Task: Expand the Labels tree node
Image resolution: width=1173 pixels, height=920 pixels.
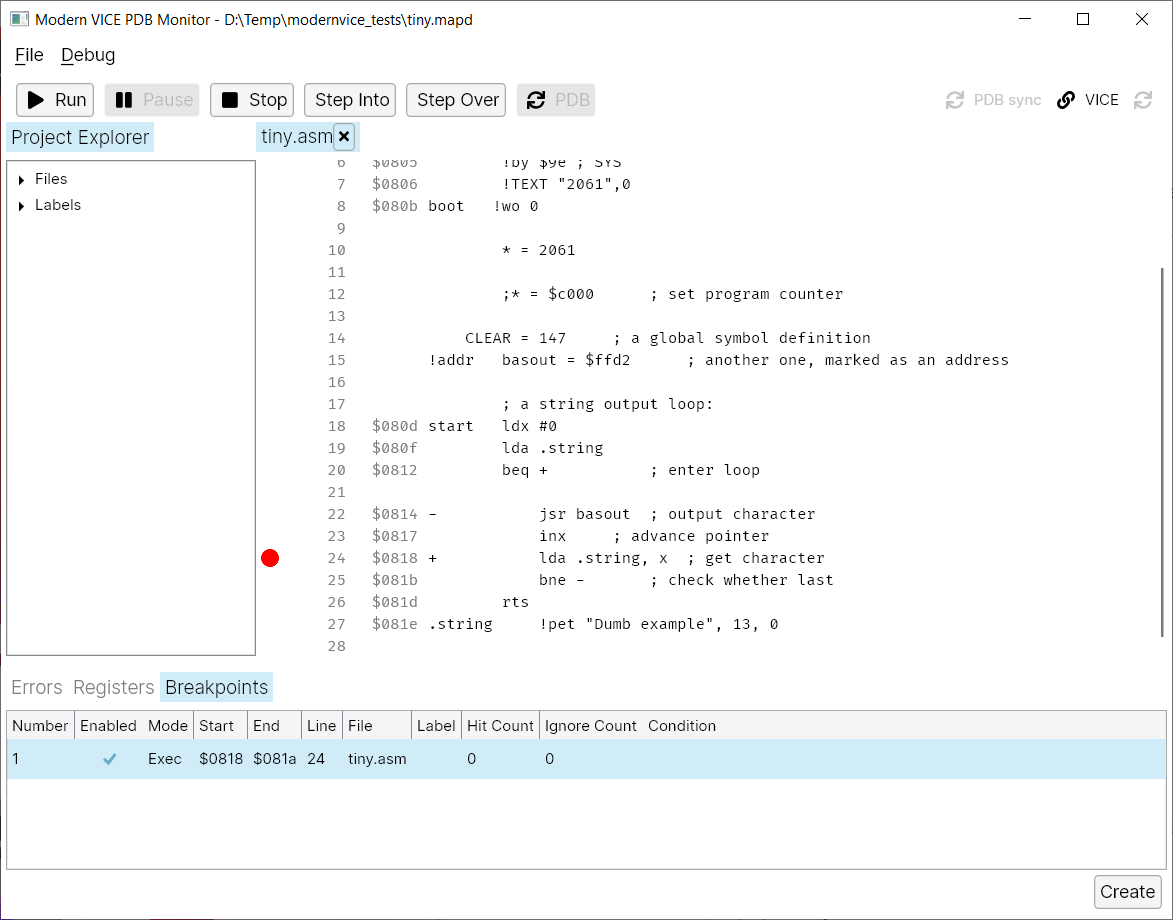Action: point(22,206)
